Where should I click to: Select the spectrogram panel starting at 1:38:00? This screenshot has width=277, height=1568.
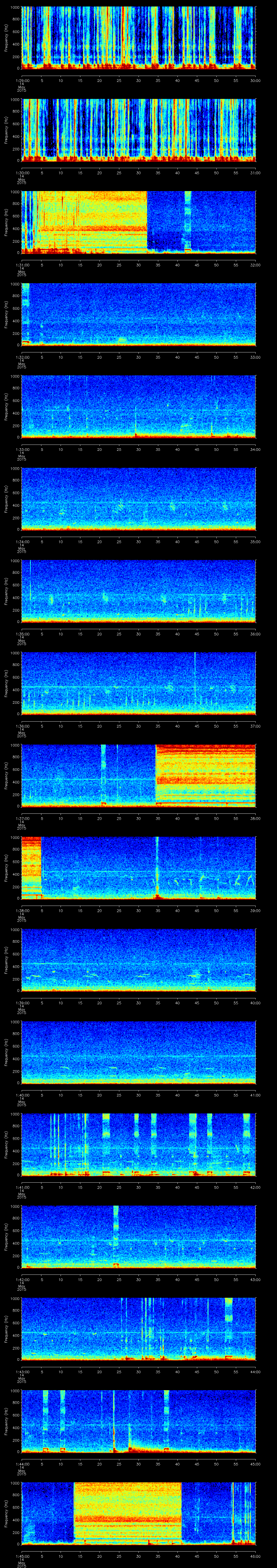[x=138, y=868]
